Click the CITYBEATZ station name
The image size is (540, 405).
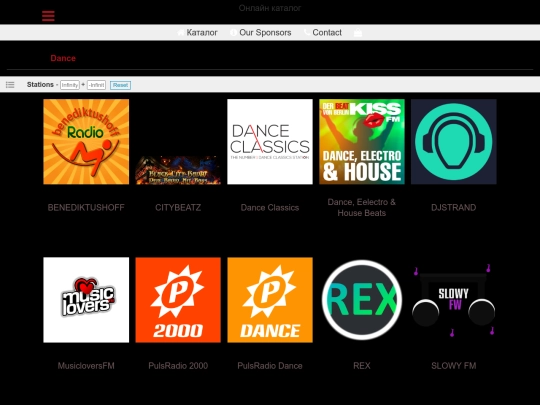point(178,208)
